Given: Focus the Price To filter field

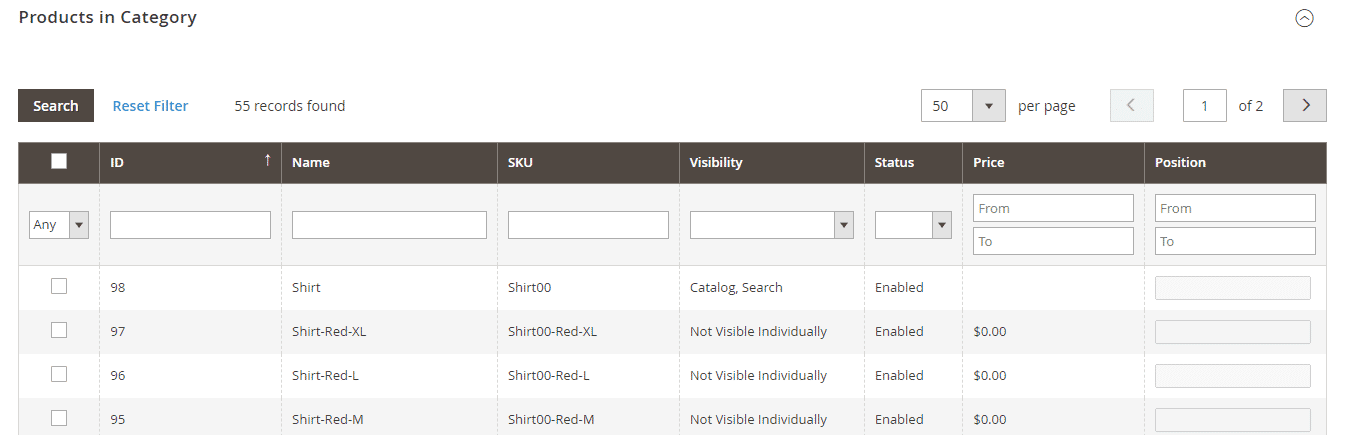Looking at the screenshot, I should (1053, 241).
